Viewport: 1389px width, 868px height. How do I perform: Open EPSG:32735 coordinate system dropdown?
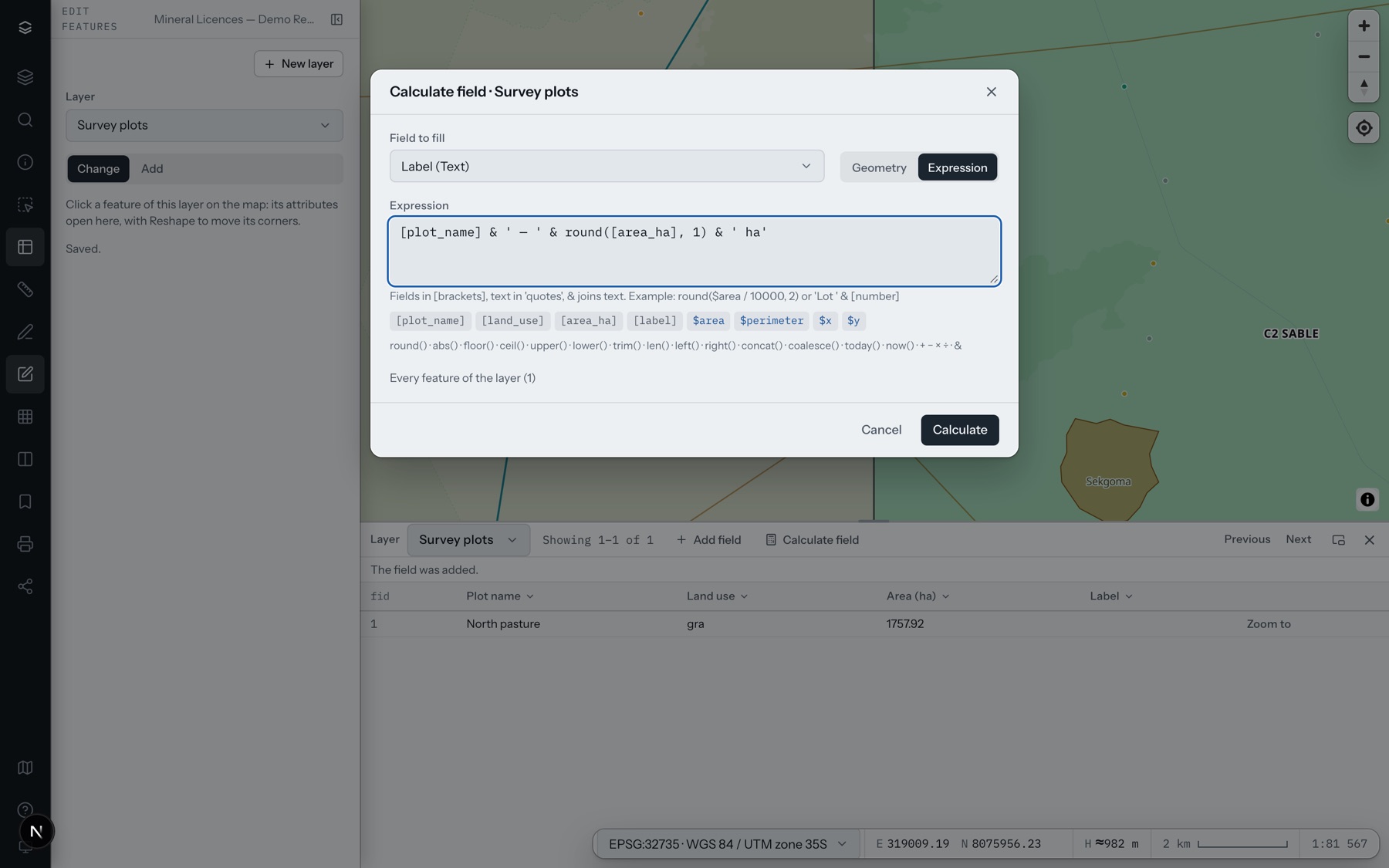(727, 844)
